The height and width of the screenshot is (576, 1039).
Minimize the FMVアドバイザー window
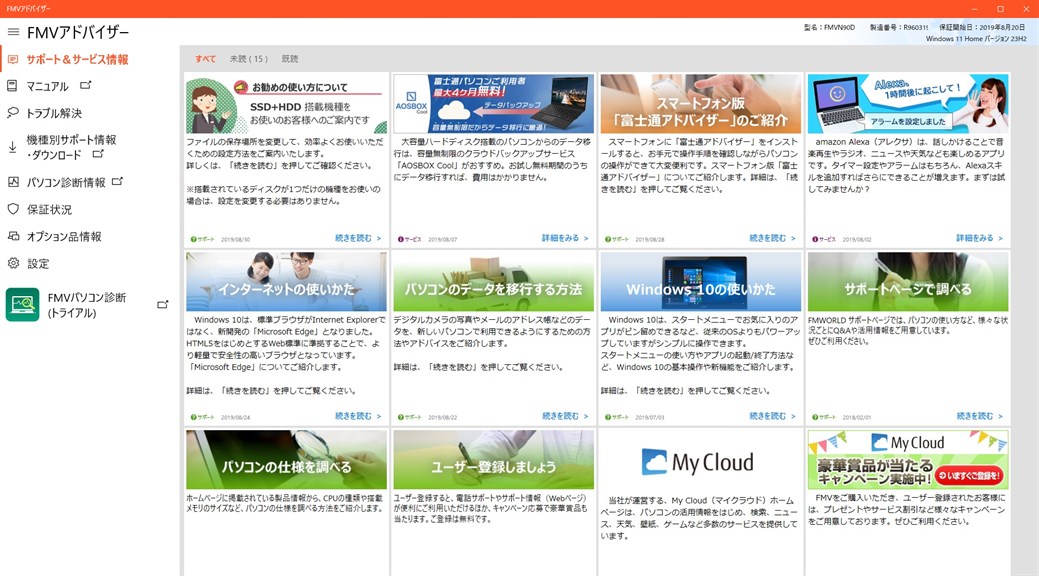click(x=975, y=9)
